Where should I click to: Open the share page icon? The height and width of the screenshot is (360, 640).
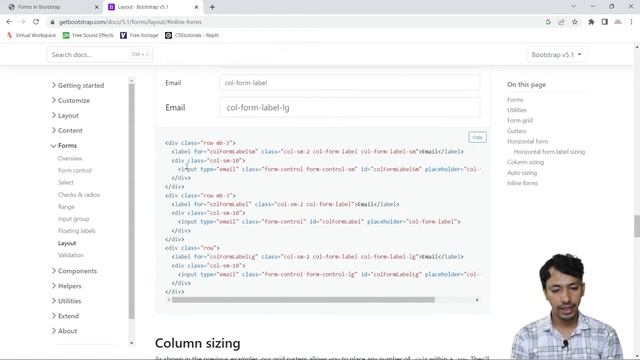[561, 22]
